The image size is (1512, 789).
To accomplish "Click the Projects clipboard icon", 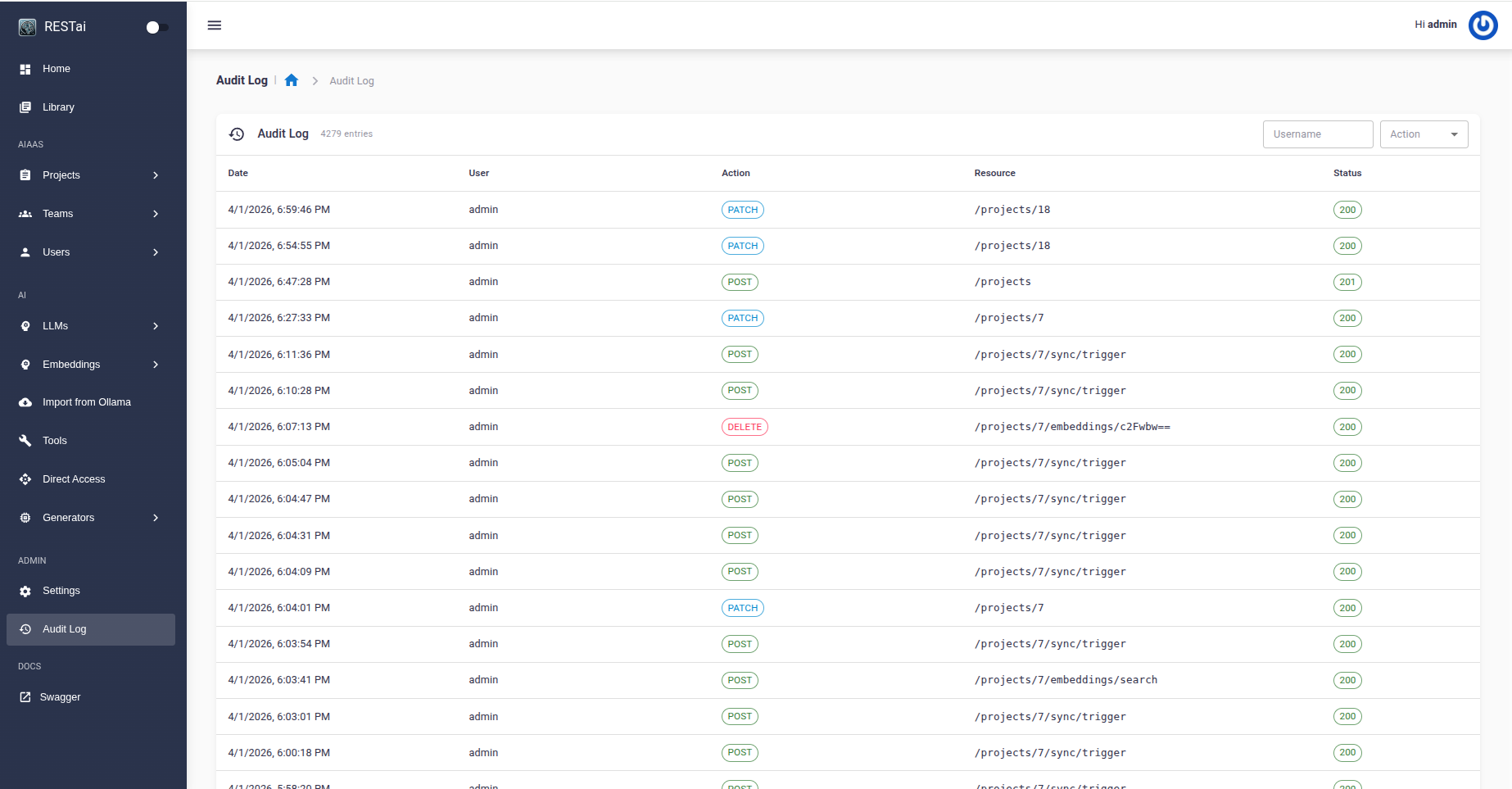I will tap(25, 175).
